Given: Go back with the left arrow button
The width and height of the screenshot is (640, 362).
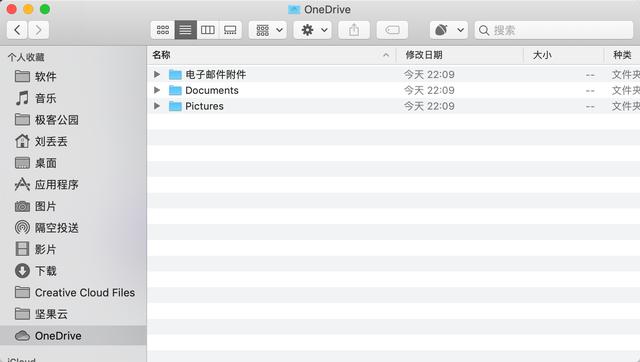Looking at the screenshot, I should pyautogui.click(x=17, y=30).
